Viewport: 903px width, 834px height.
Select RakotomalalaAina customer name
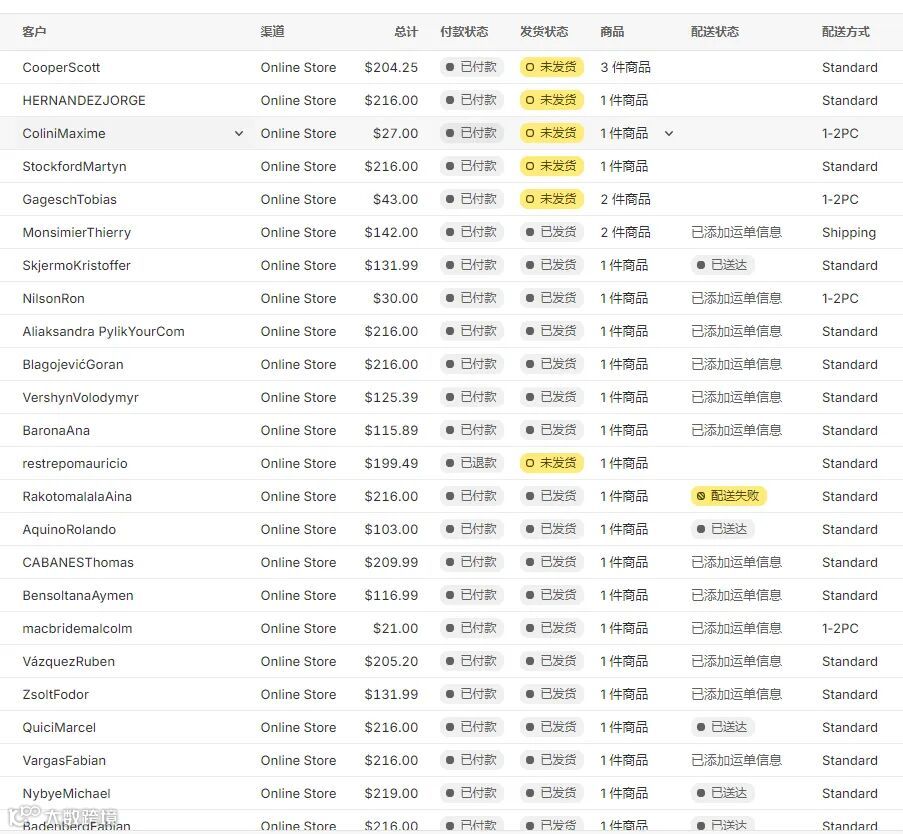tap(77, 496)
